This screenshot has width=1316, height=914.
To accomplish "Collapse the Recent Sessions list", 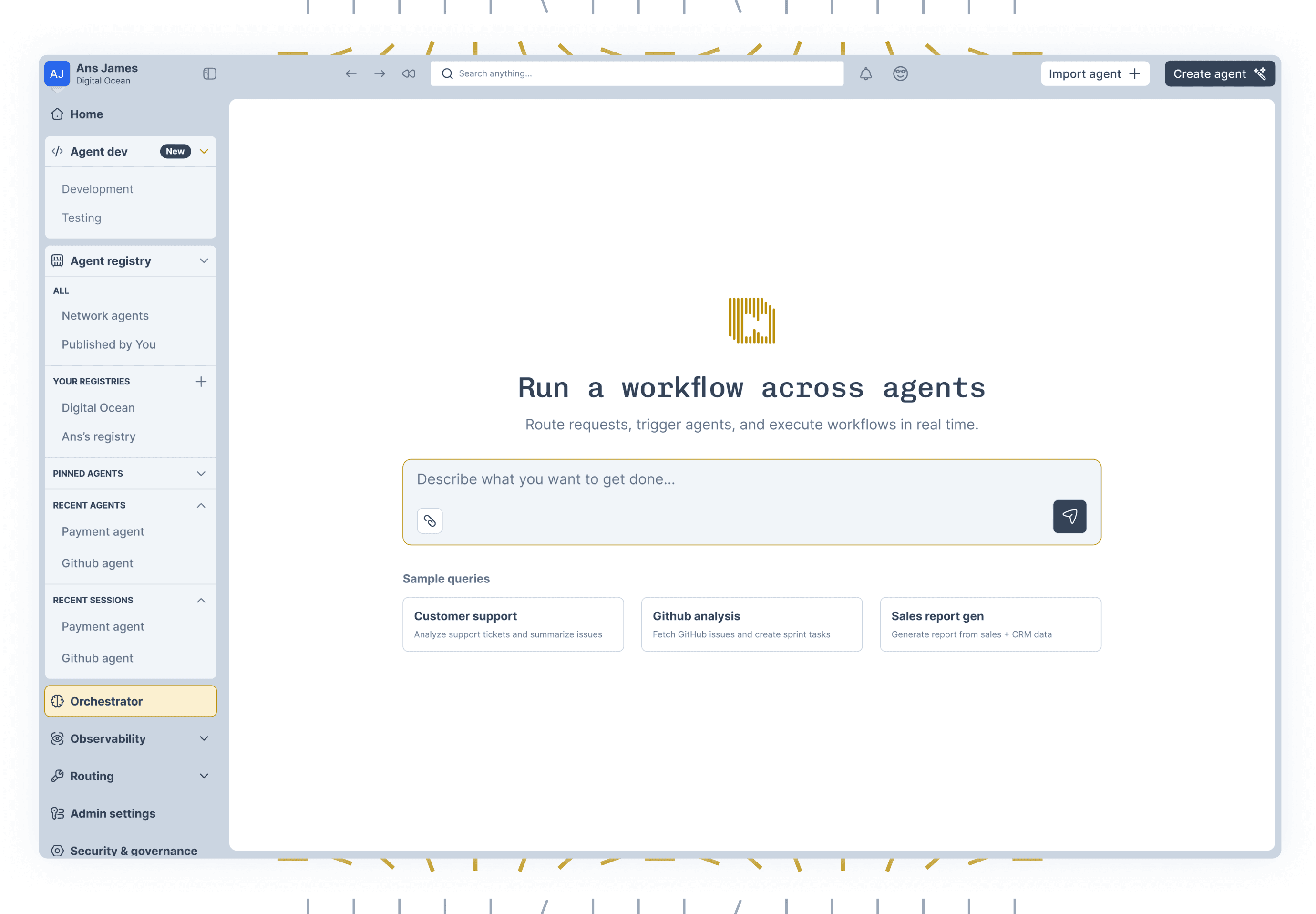I will point(201,600).
